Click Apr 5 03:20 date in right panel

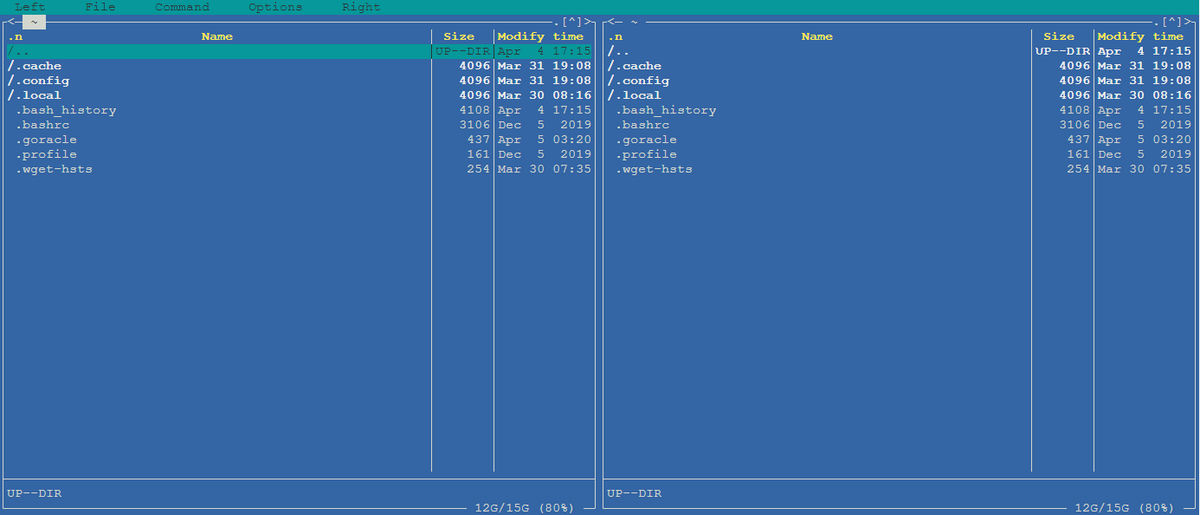tap(1144, 139)
